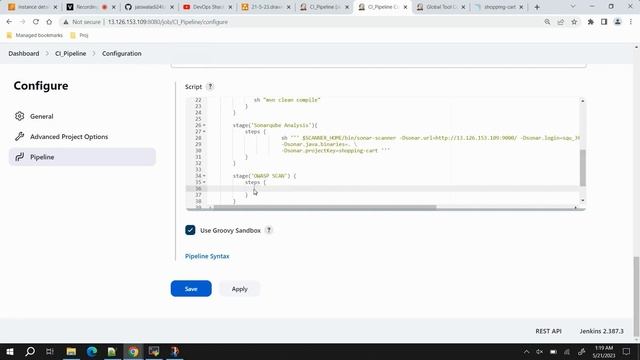The height and width of the screenshot is (360, 640).
Task: Collapse code fold at line 27
Action: 204,131
